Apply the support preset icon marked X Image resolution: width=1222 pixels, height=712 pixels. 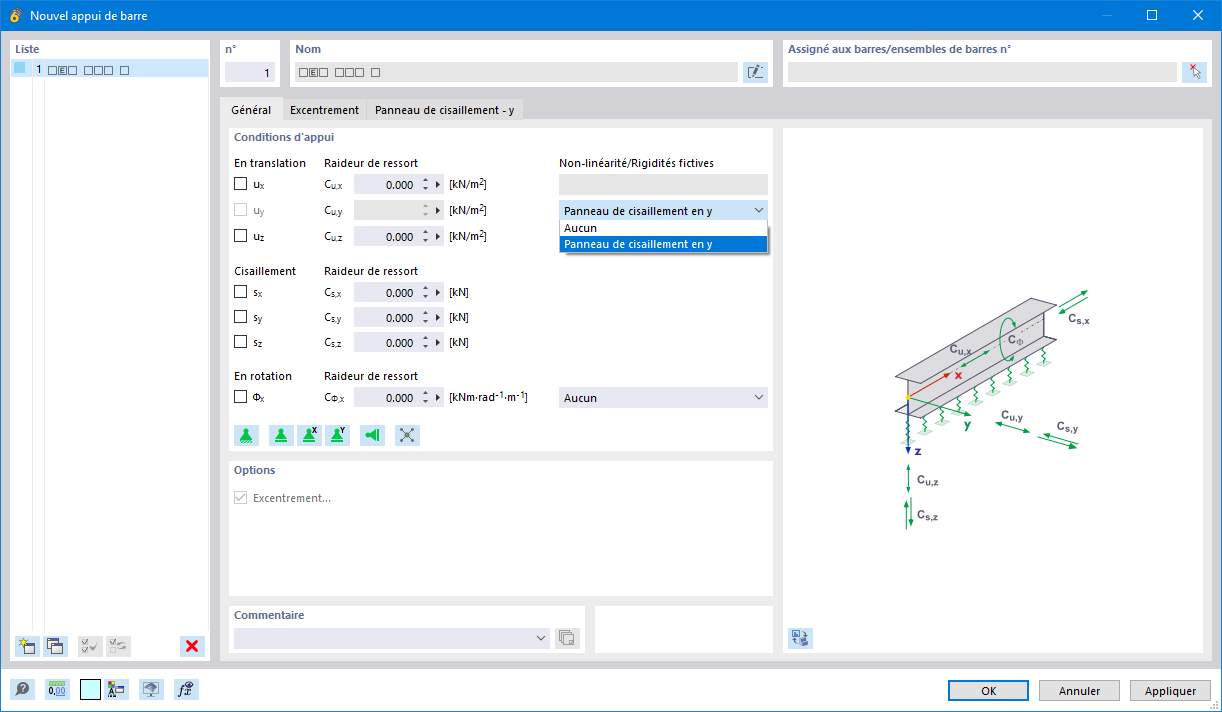pyautogui.click(x=310, y=435)
